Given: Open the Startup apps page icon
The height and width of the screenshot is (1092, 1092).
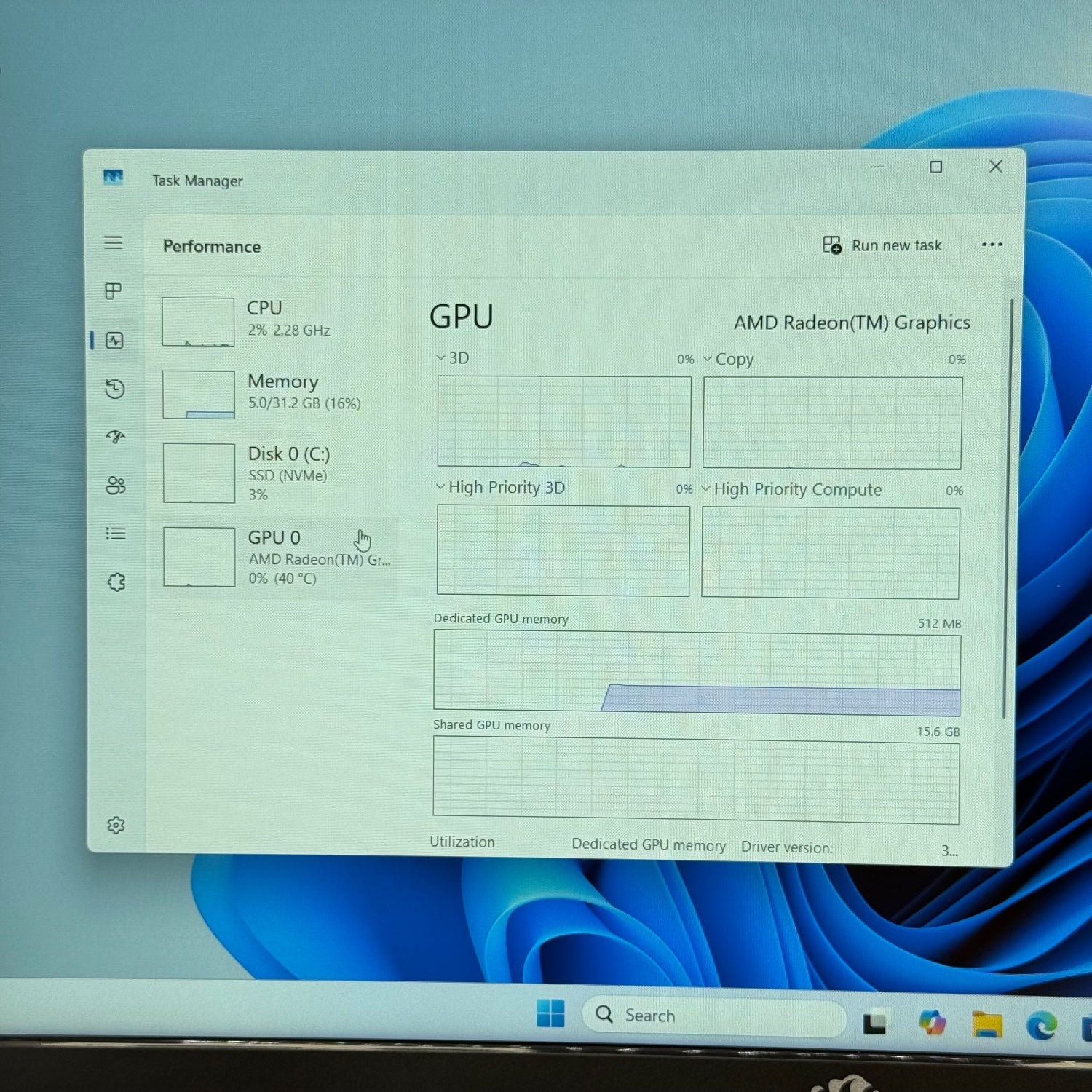Looking at the screenshot, I should pyautogui.click(x=115, y=437).
